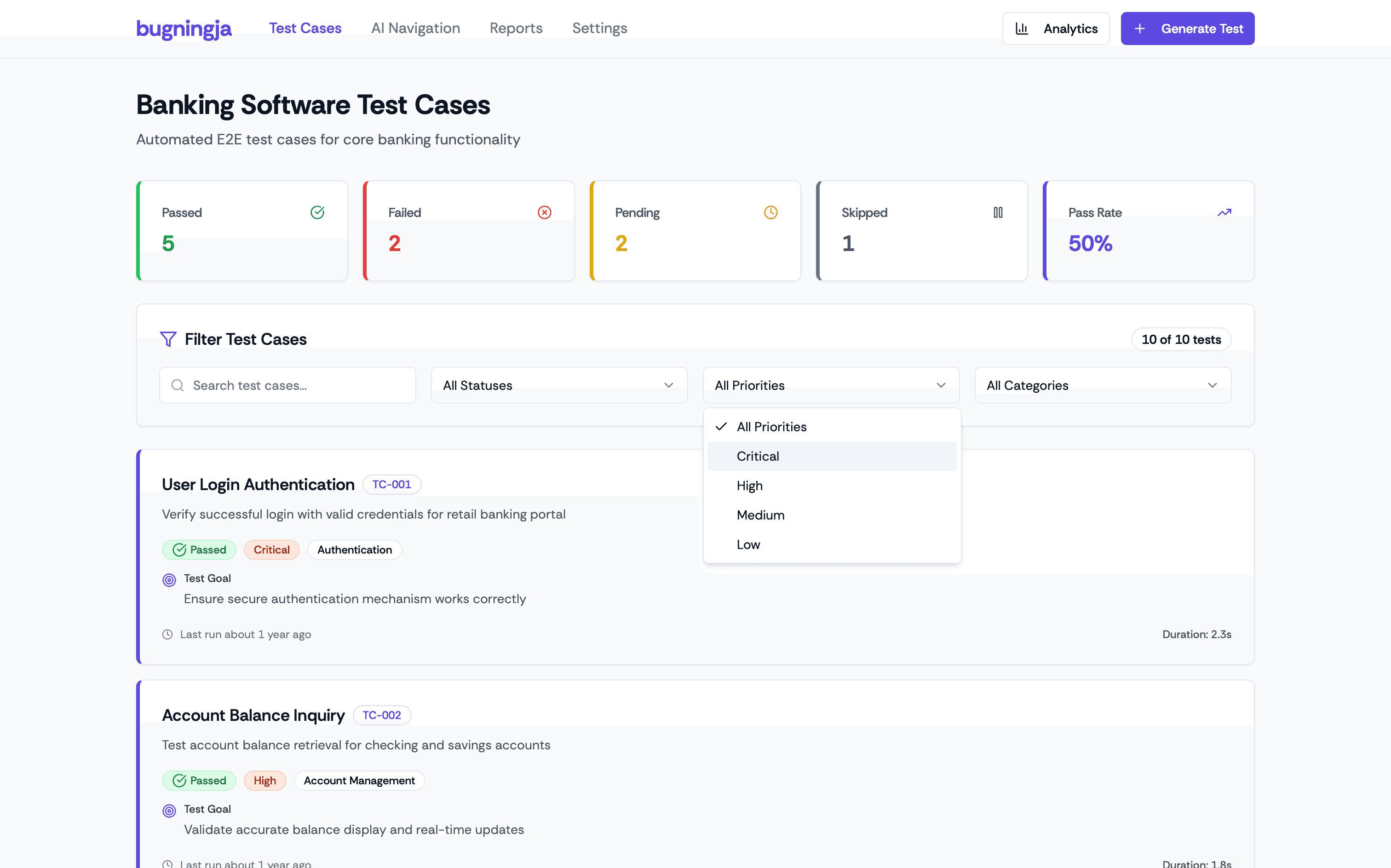Click the Pending stat card value 2

coord(621,243)
